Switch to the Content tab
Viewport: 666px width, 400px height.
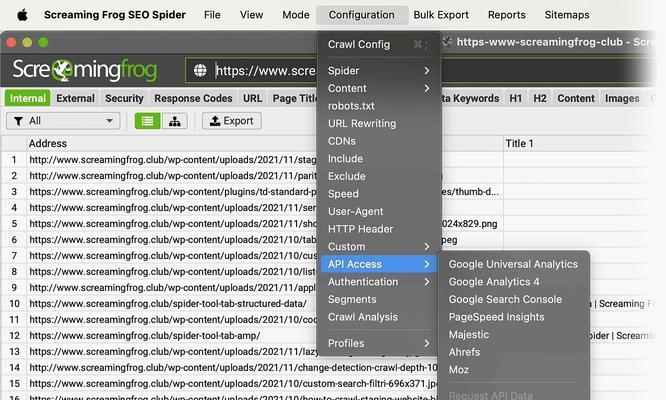pyautogui.click(x=576, y=98)
